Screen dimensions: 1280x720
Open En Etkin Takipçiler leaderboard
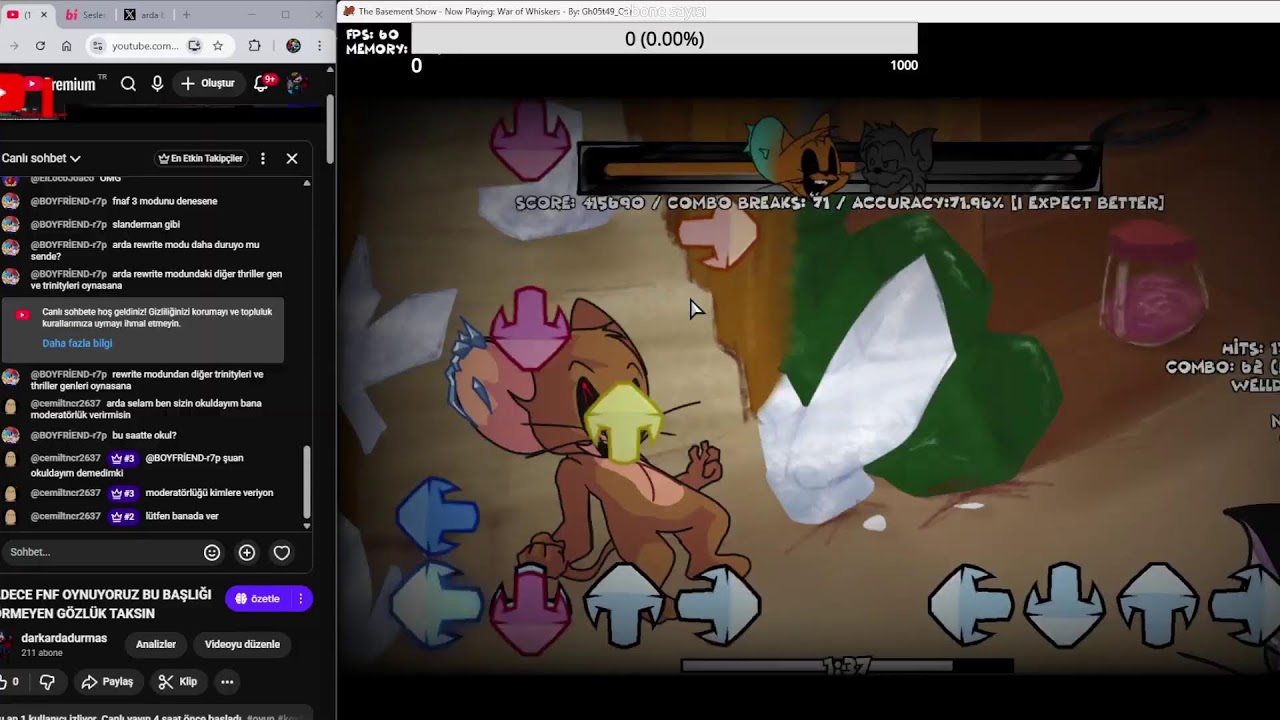coord(200,158)
